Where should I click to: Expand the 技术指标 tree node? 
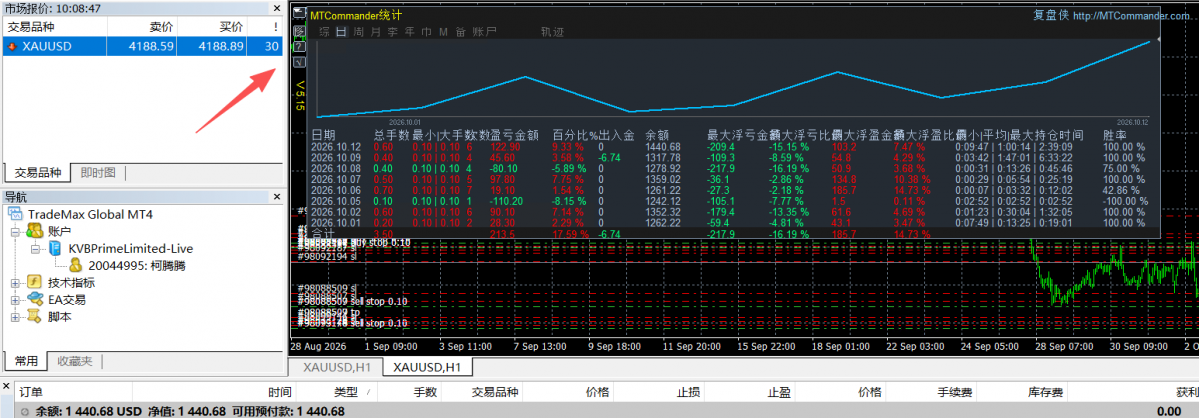click(x=15, y=283)
